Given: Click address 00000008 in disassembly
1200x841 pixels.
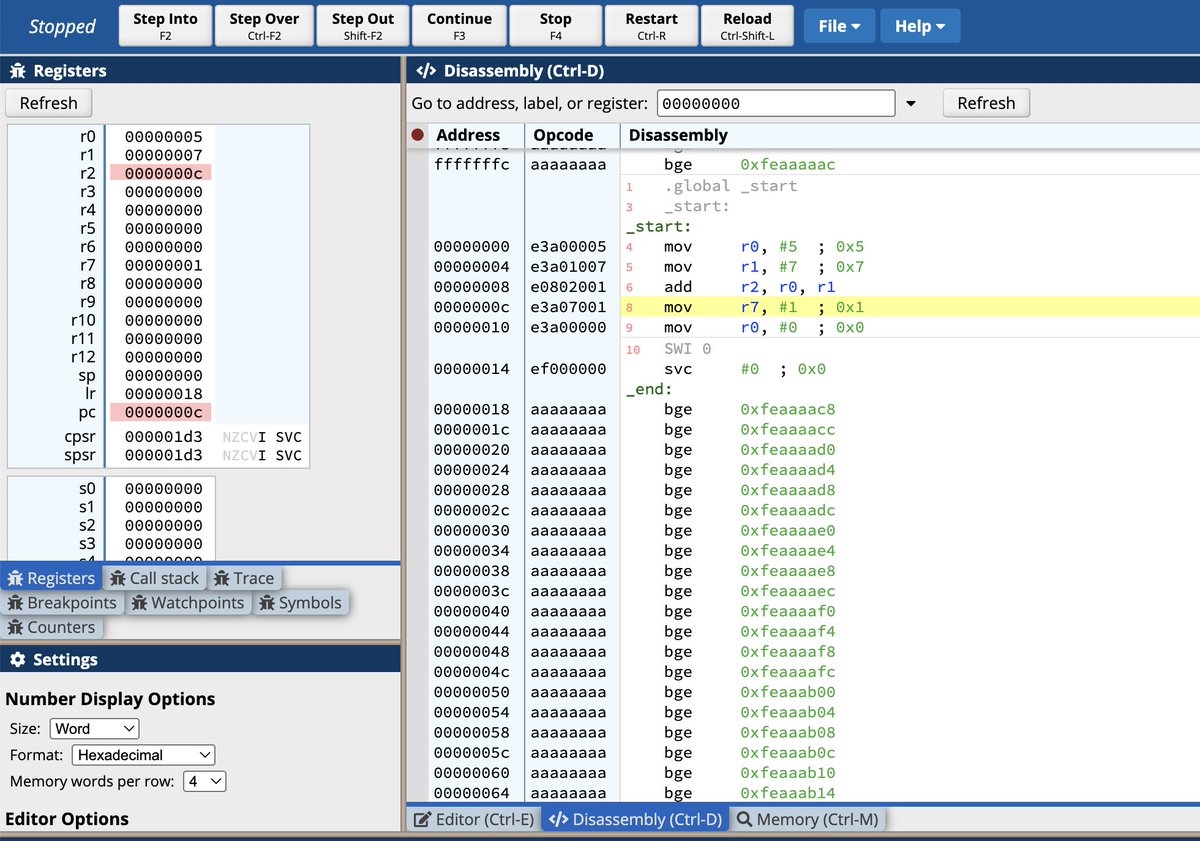Looking at the screenshot, I should click(x=471, y=287).
